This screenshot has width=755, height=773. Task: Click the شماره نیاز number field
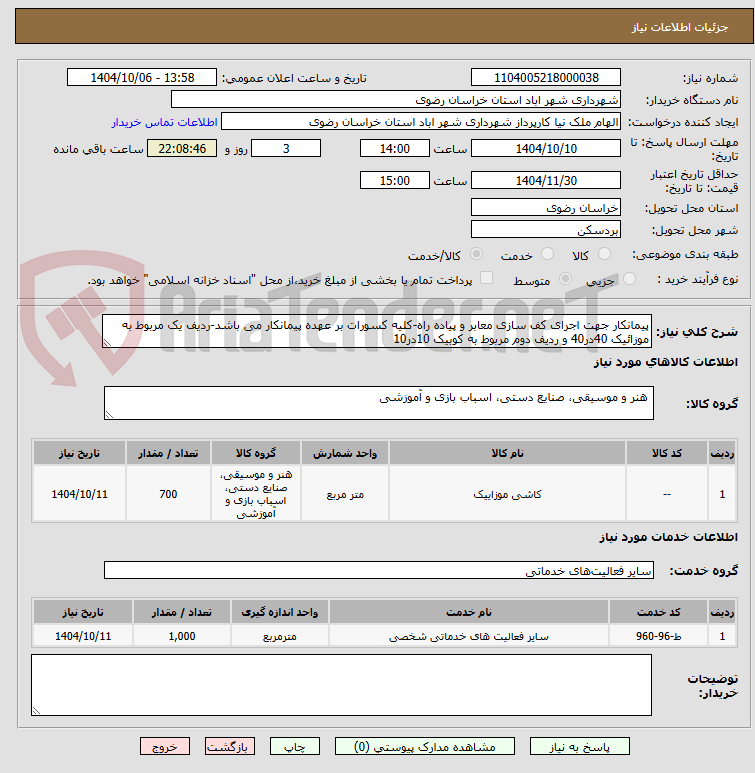coord(546,77)
